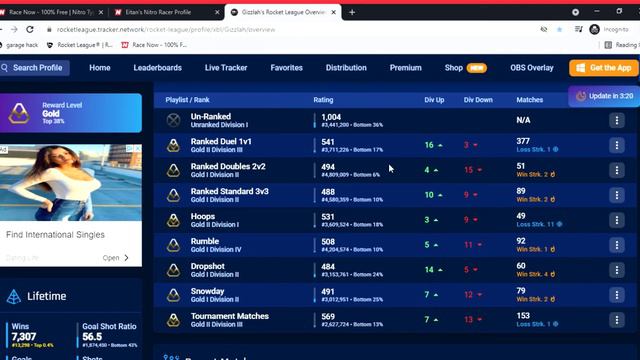Click the Tournament Matches playlist name
Image resolution: width=640 pixels, height=360 pixels.
pos(229,316)
